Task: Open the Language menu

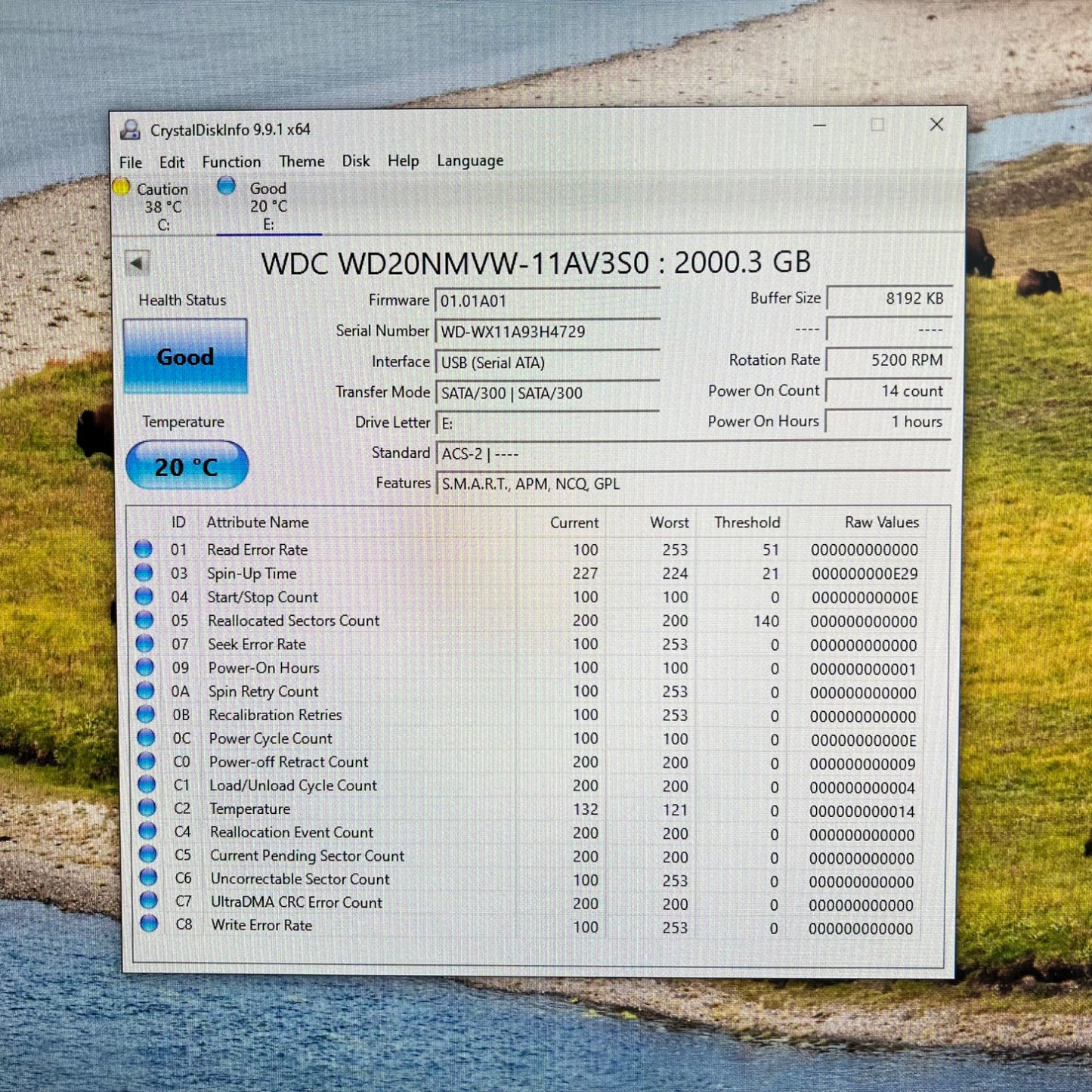Action: point(470,161)
